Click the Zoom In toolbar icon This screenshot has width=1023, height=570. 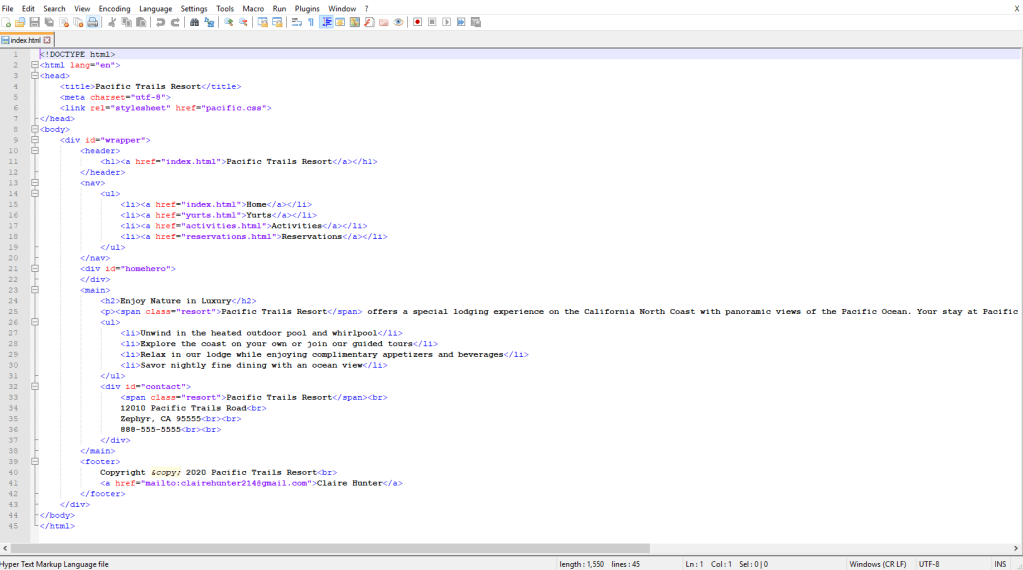[228, 22]
